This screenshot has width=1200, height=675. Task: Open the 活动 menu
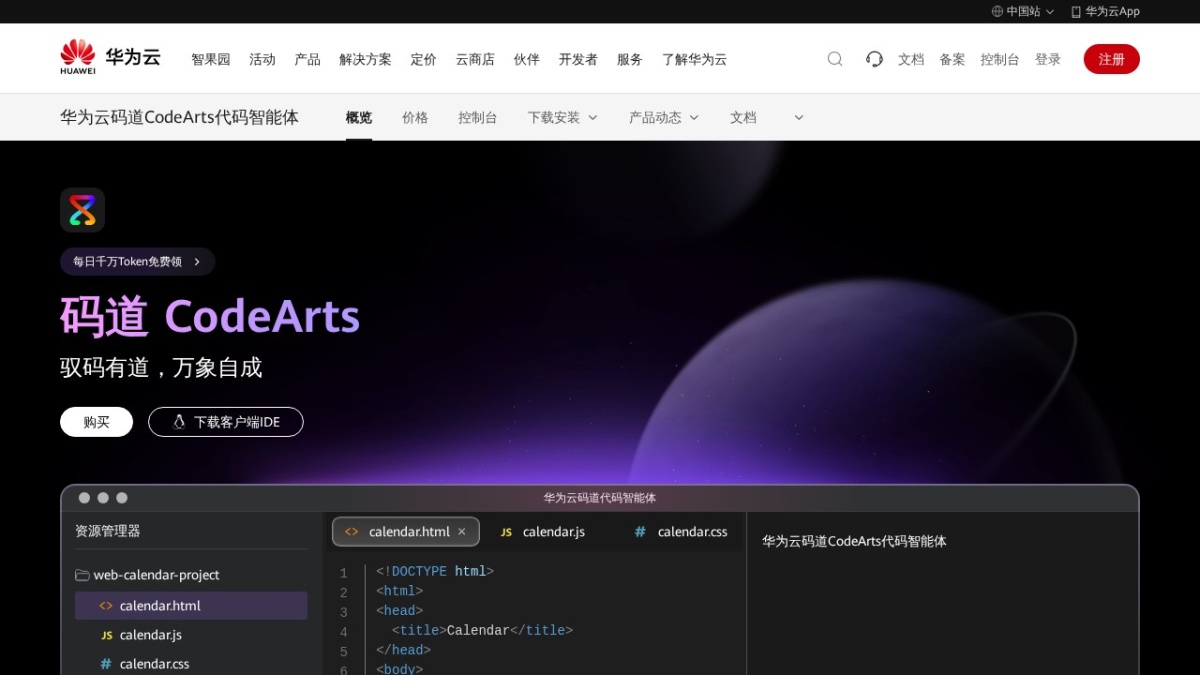(262, 59)
